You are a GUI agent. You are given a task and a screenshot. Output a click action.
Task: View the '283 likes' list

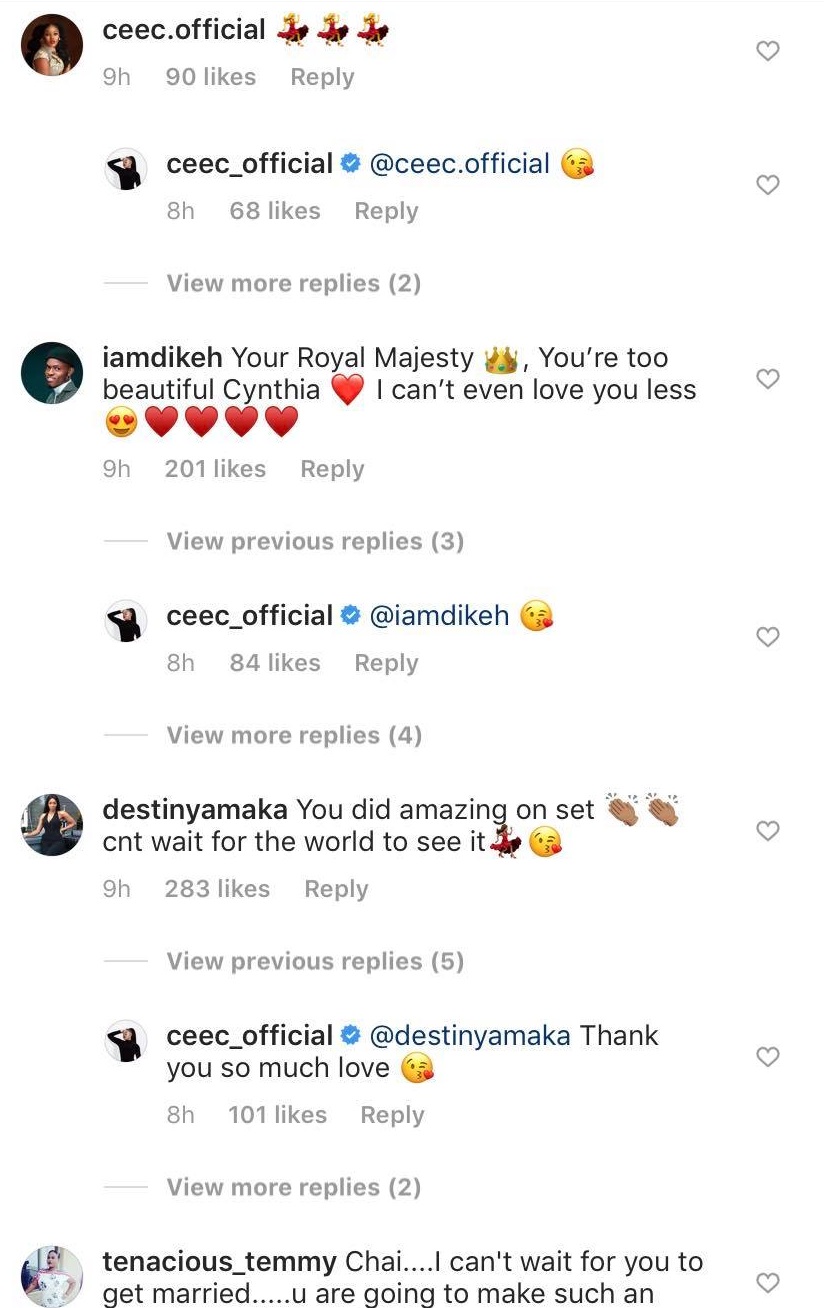[x=217, y=889]
